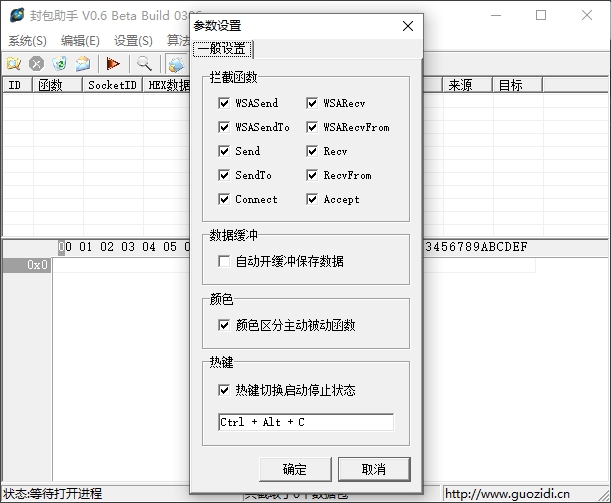This screenshot has height=503, width=611.
Task: Click the recycle bin refresh toolbar icon
Action: [60, 64]
